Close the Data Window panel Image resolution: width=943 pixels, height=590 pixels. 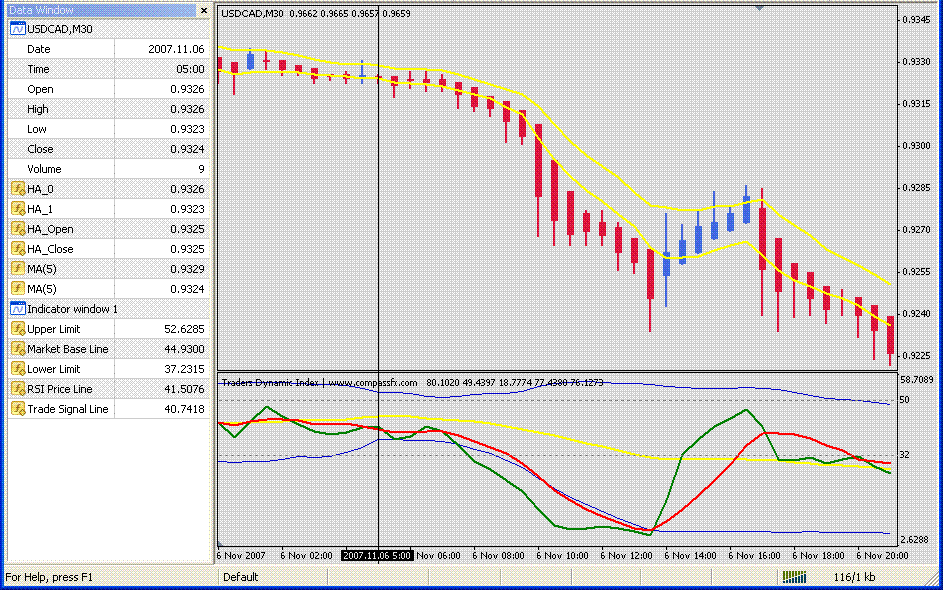204,10
